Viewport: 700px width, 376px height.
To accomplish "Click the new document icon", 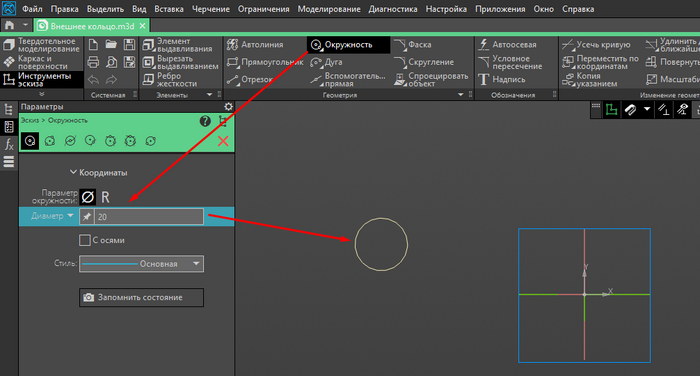I will click(x=93, y=44).
